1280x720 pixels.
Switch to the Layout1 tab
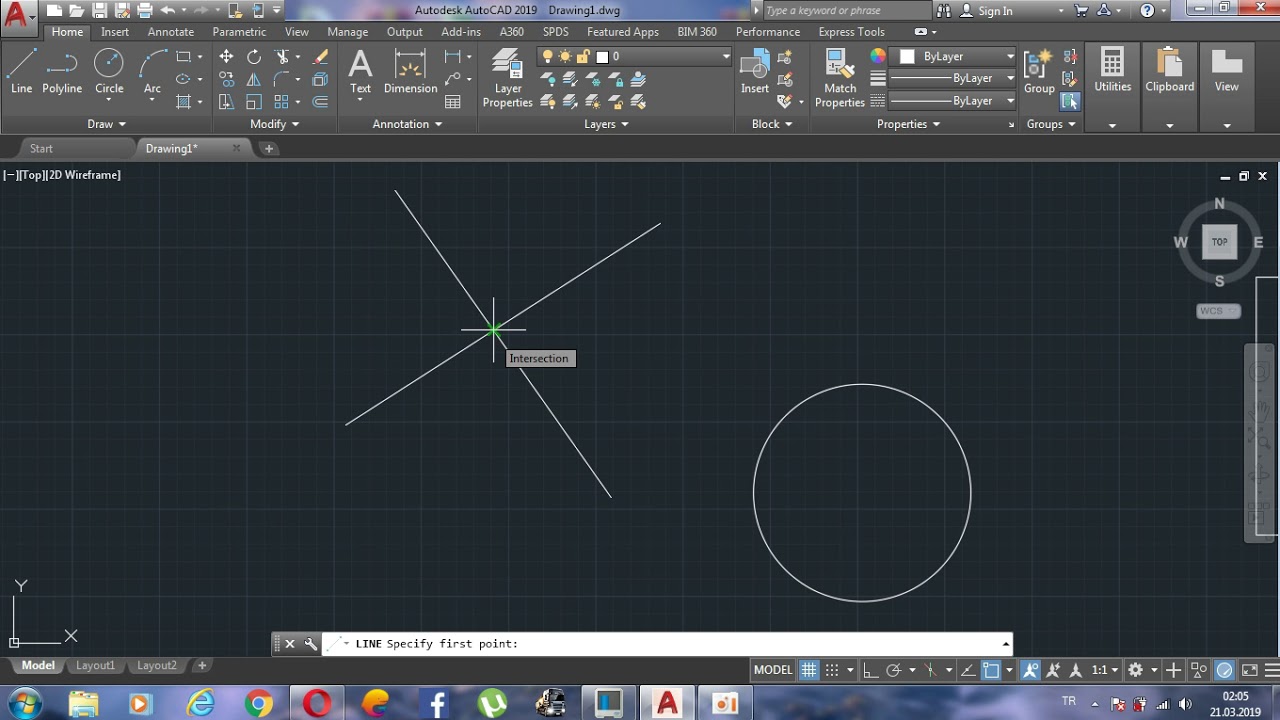click(x=96, y=665)
